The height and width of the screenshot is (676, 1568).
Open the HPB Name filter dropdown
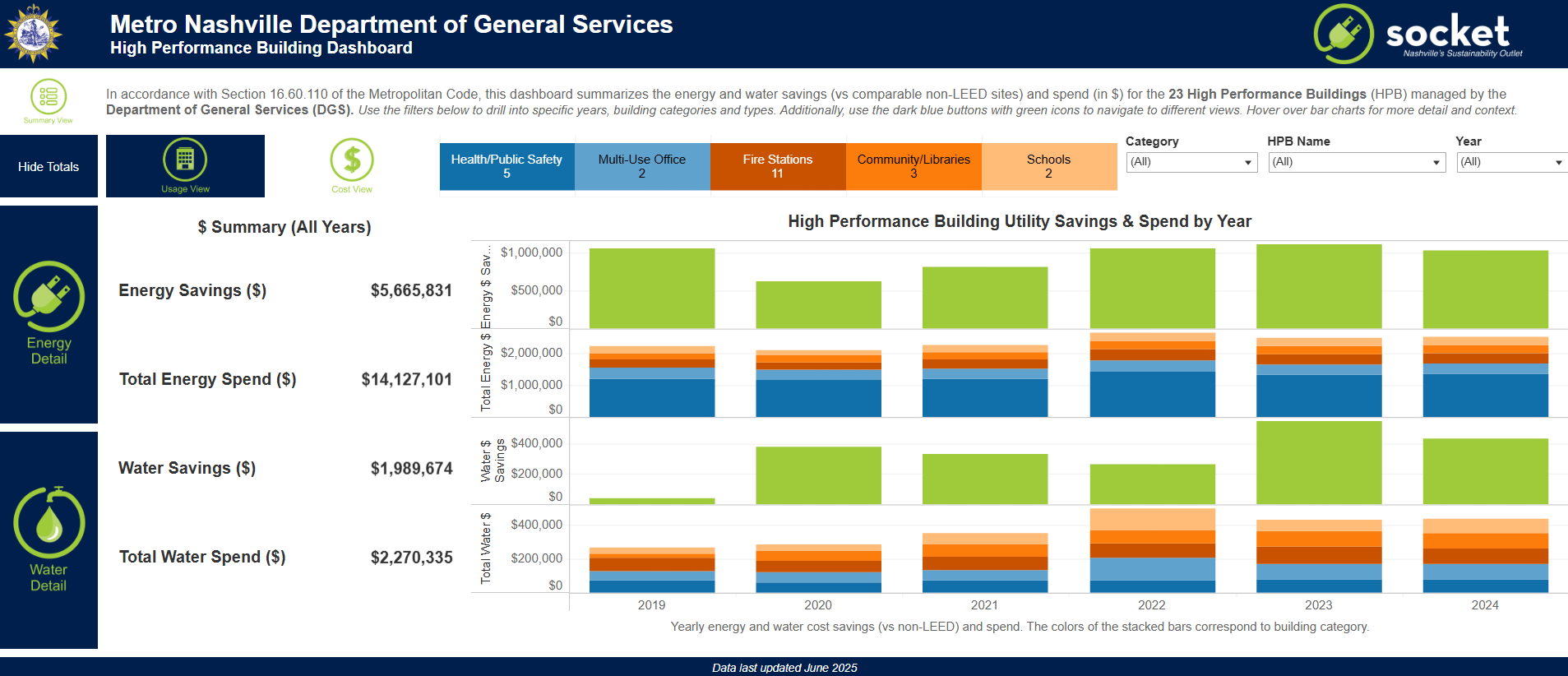1357,162
